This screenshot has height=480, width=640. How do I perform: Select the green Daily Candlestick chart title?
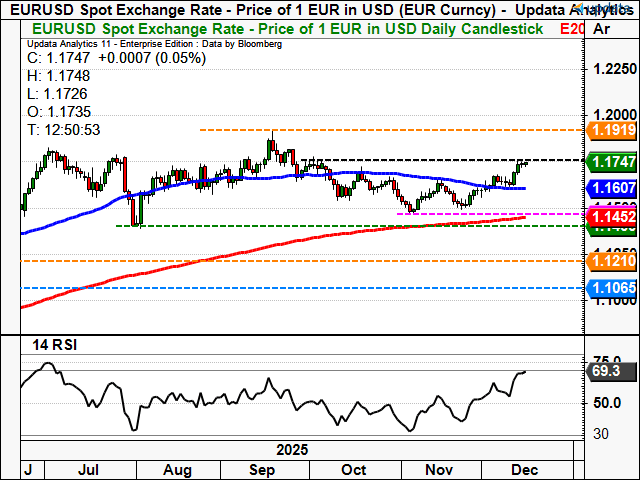click(283, 30)
